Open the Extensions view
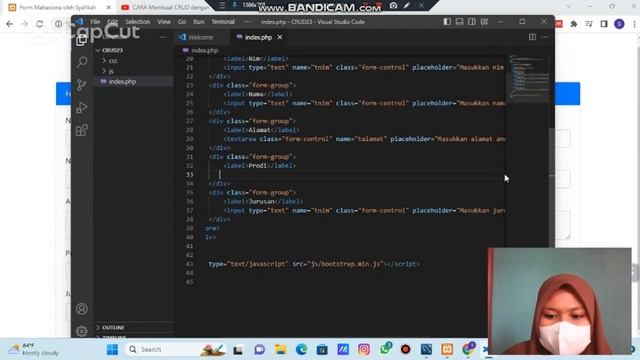Viewport: 640px width, 360px height. tap(82, 130)
